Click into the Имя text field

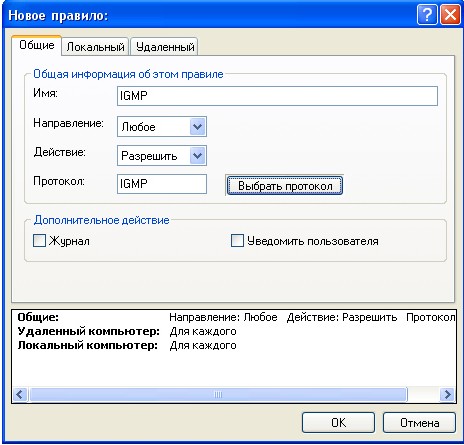tap(277, 96)
